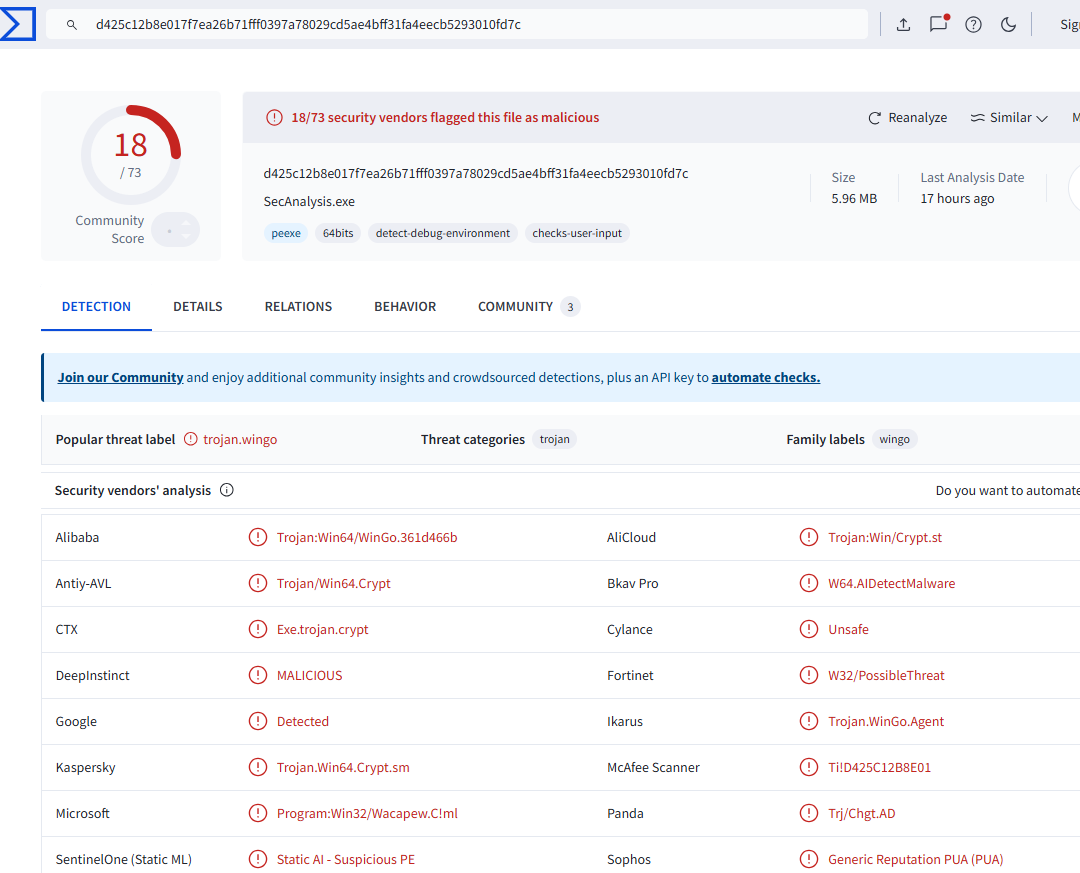Click Static AI - Suspicious PE text
Image resolution: width=1080 pixels, height=873 pixels.
tap(346, 860)
